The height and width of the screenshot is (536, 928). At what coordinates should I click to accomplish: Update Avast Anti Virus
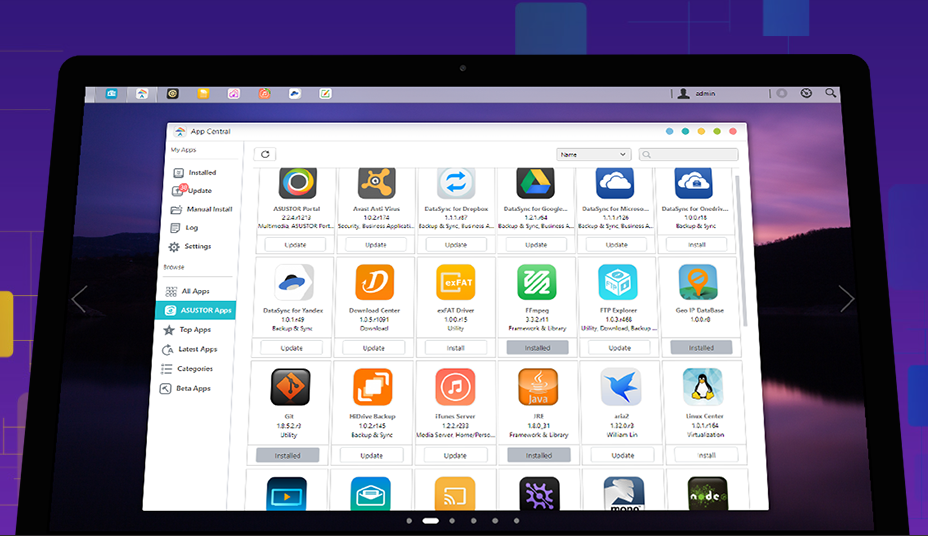(x=376, y=244)
